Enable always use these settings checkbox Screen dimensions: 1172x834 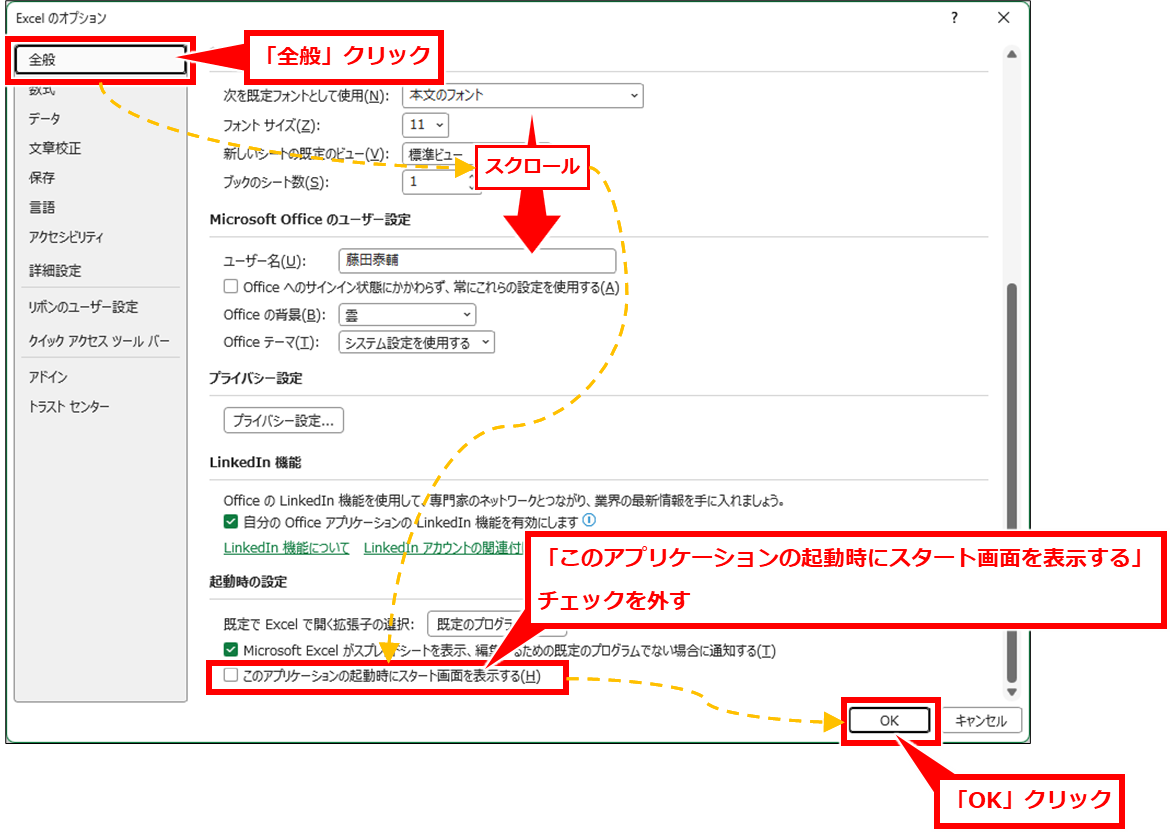[231, 287]
